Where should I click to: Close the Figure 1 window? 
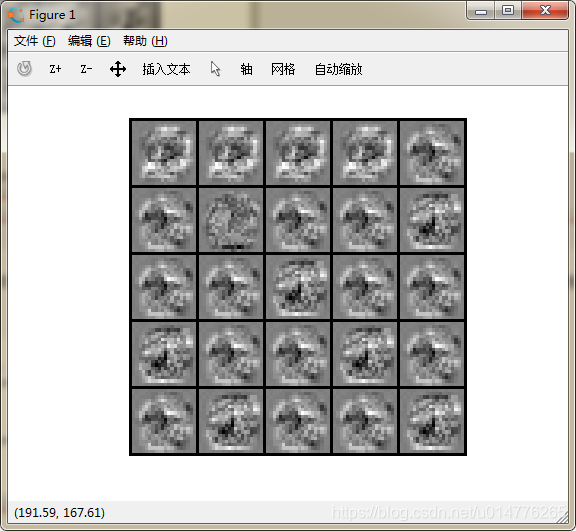[545, 11]
